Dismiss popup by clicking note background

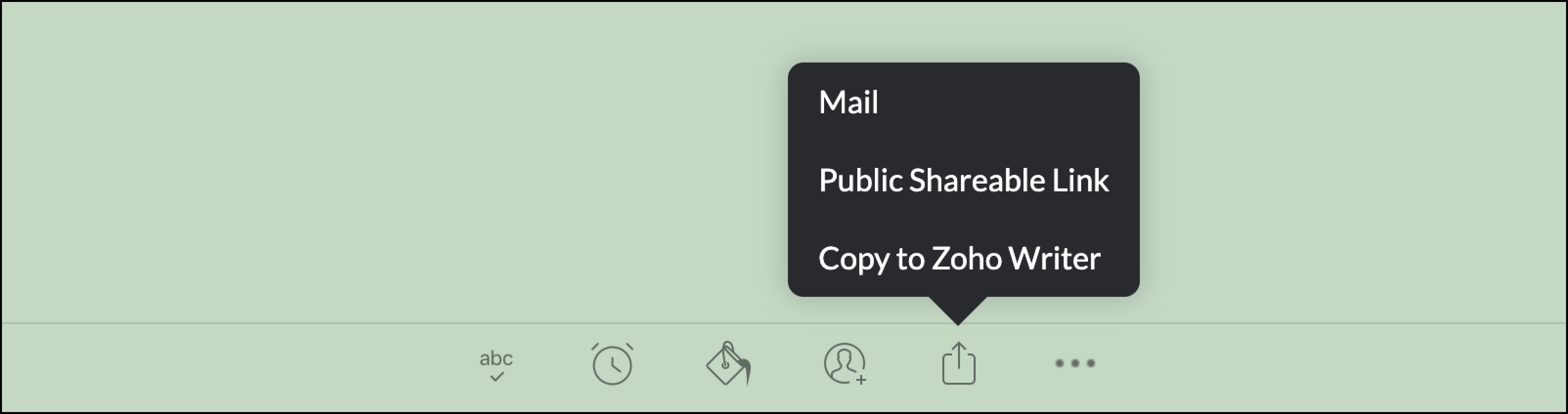(x=390, y=161)
